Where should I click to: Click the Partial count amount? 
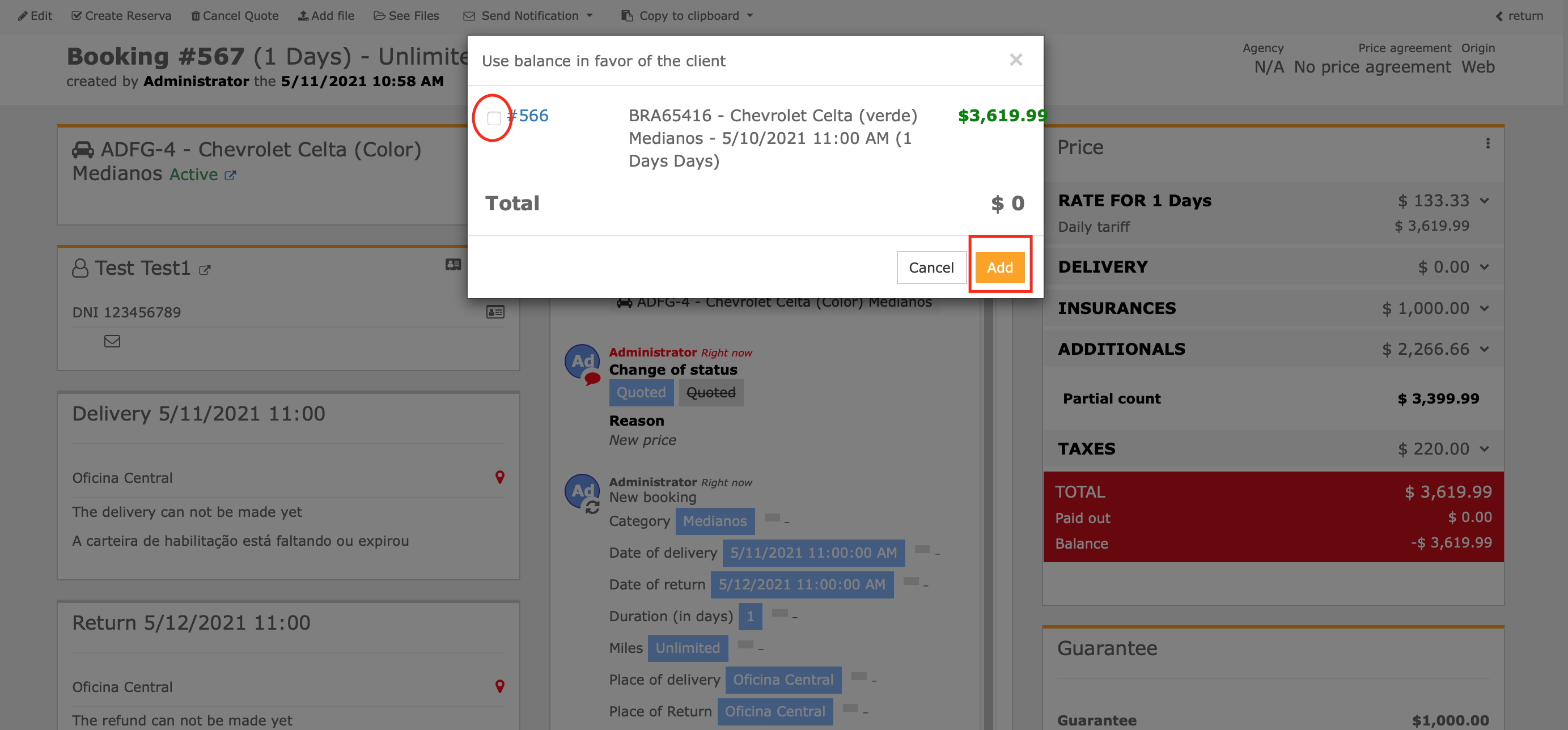click(x=1438, y=399)
